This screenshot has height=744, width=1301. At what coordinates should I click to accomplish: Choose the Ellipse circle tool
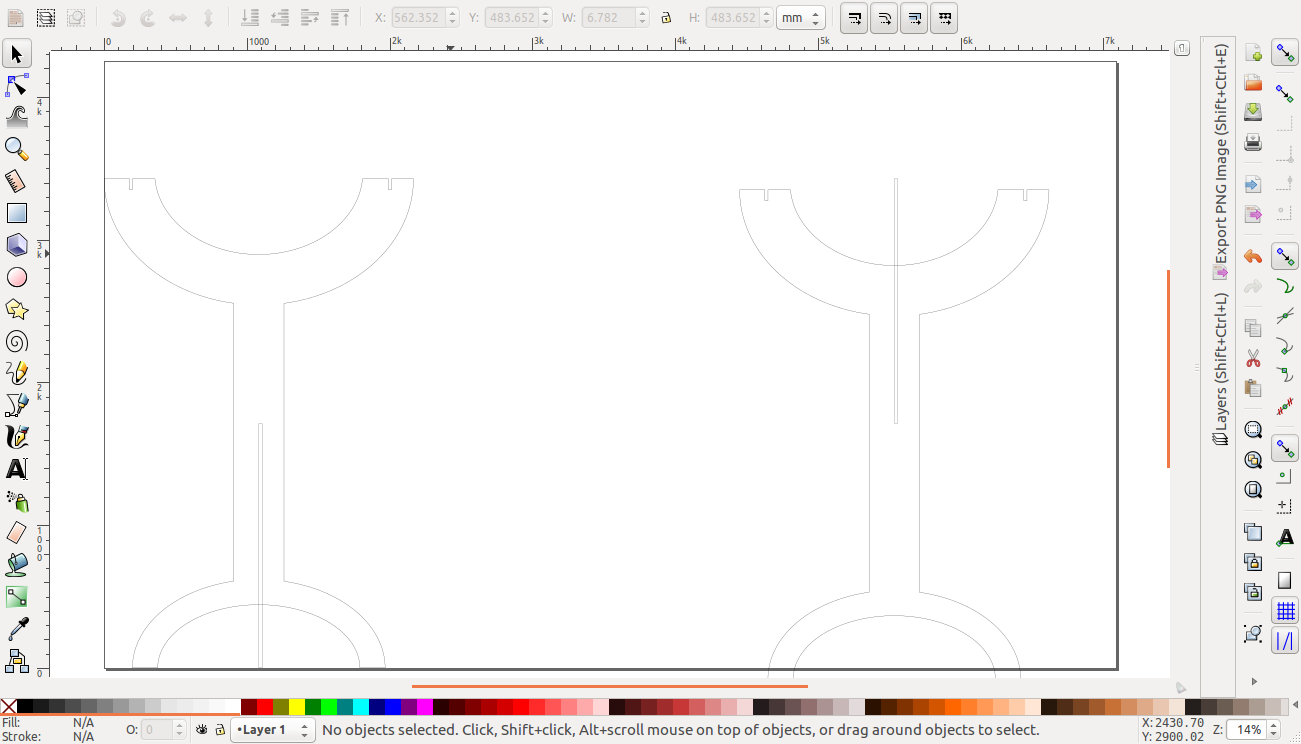(17, 277)
